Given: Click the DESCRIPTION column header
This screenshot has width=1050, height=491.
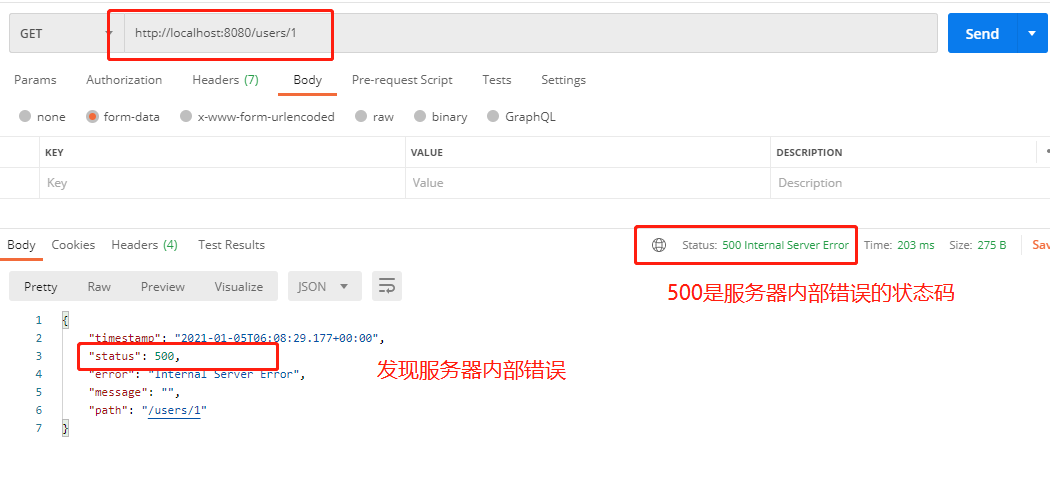Looking at the screenshot, I should click(809, 153).
